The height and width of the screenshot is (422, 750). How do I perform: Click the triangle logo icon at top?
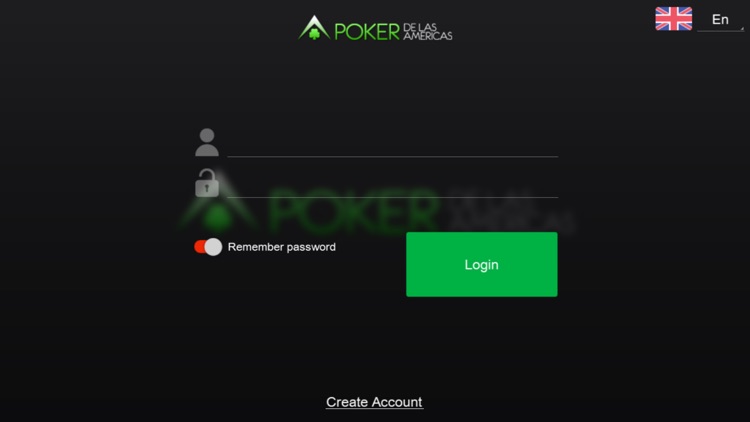pyautogui.click(x=314, y=27)
